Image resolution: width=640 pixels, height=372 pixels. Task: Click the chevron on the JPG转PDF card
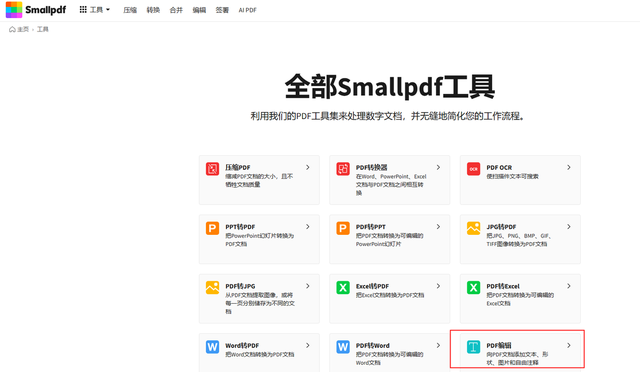pos(569,227)
